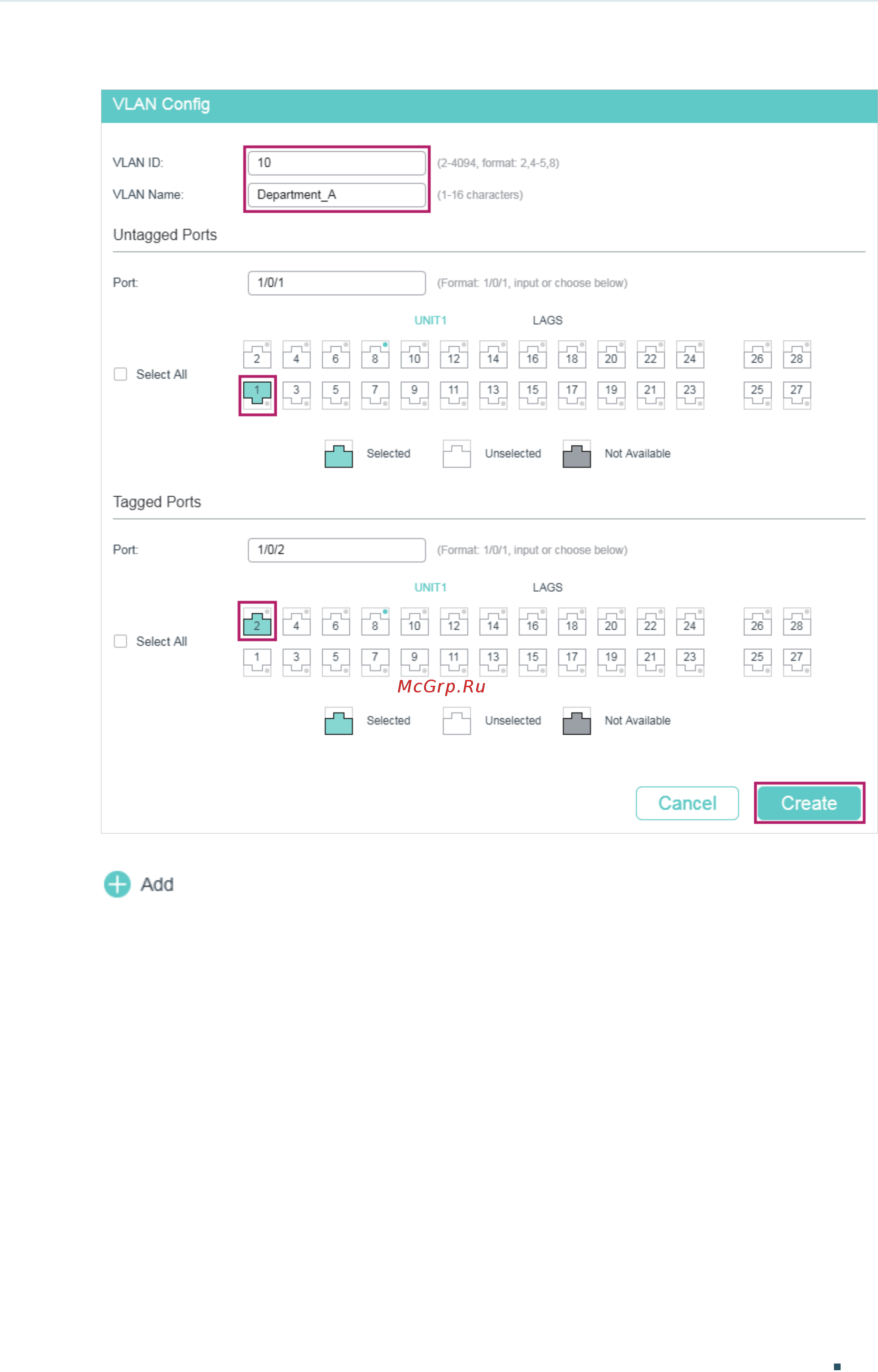Choose LAG port 25 in Tagged Ports
878x1372 pixels.
coord(757,662)
